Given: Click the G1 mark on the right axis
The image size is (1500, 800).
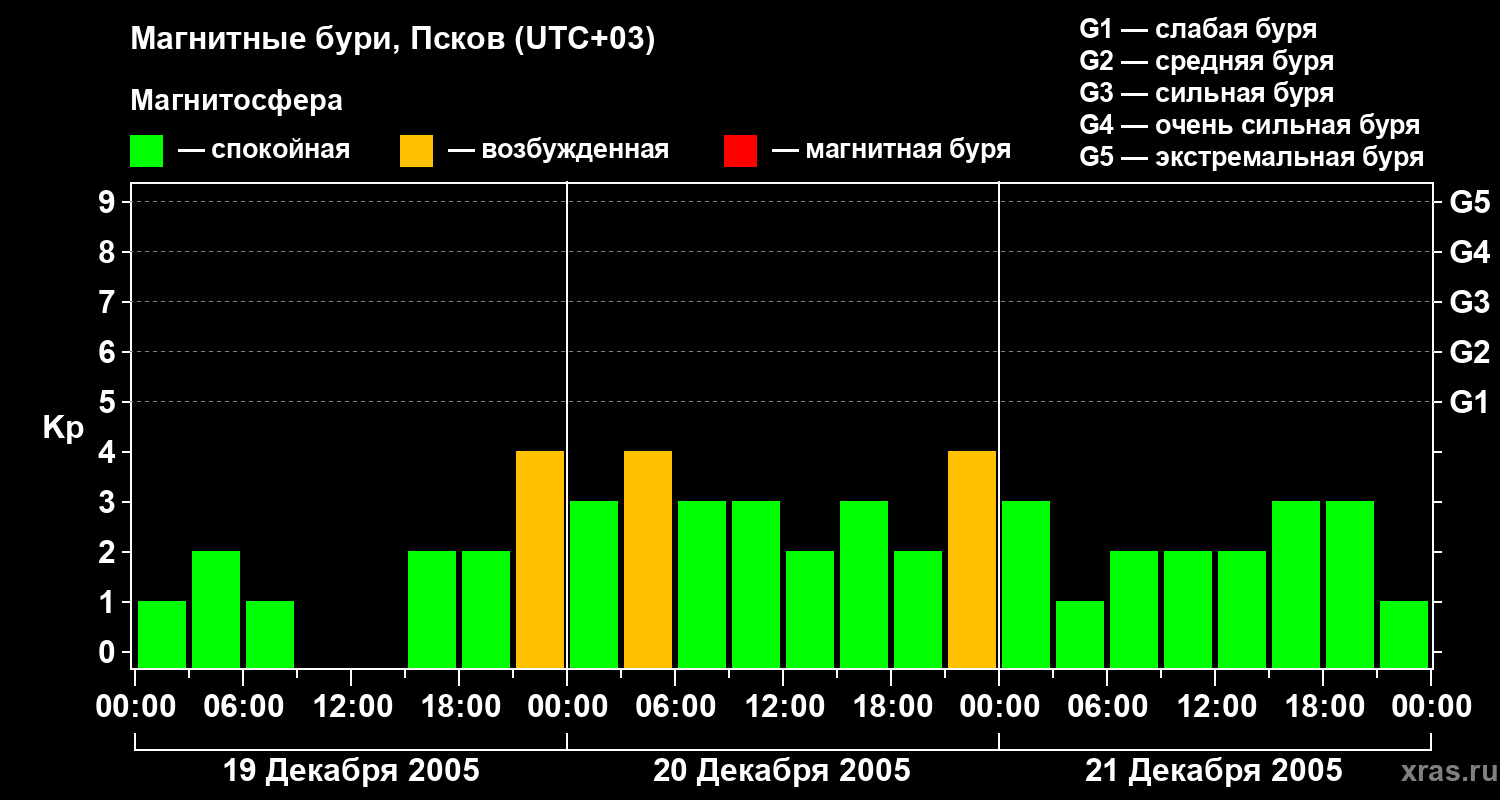Looking at the screenshot, I should click(x=1469, y=402).
